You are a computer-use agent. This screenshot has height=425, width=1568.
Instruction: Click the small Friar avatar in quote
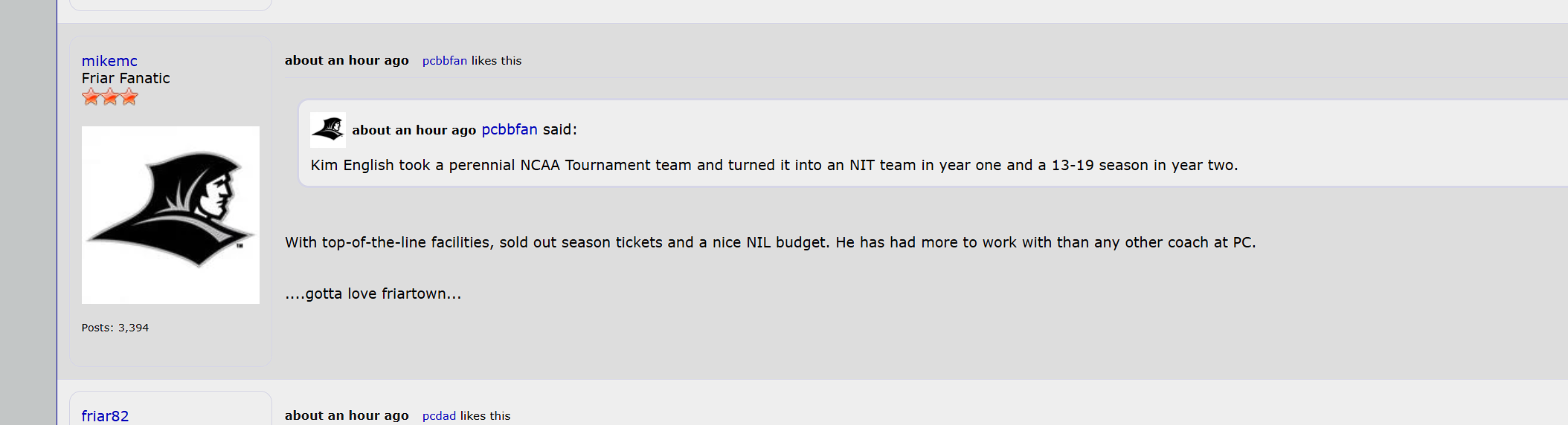pyautogui.click(x=328, y=130)
